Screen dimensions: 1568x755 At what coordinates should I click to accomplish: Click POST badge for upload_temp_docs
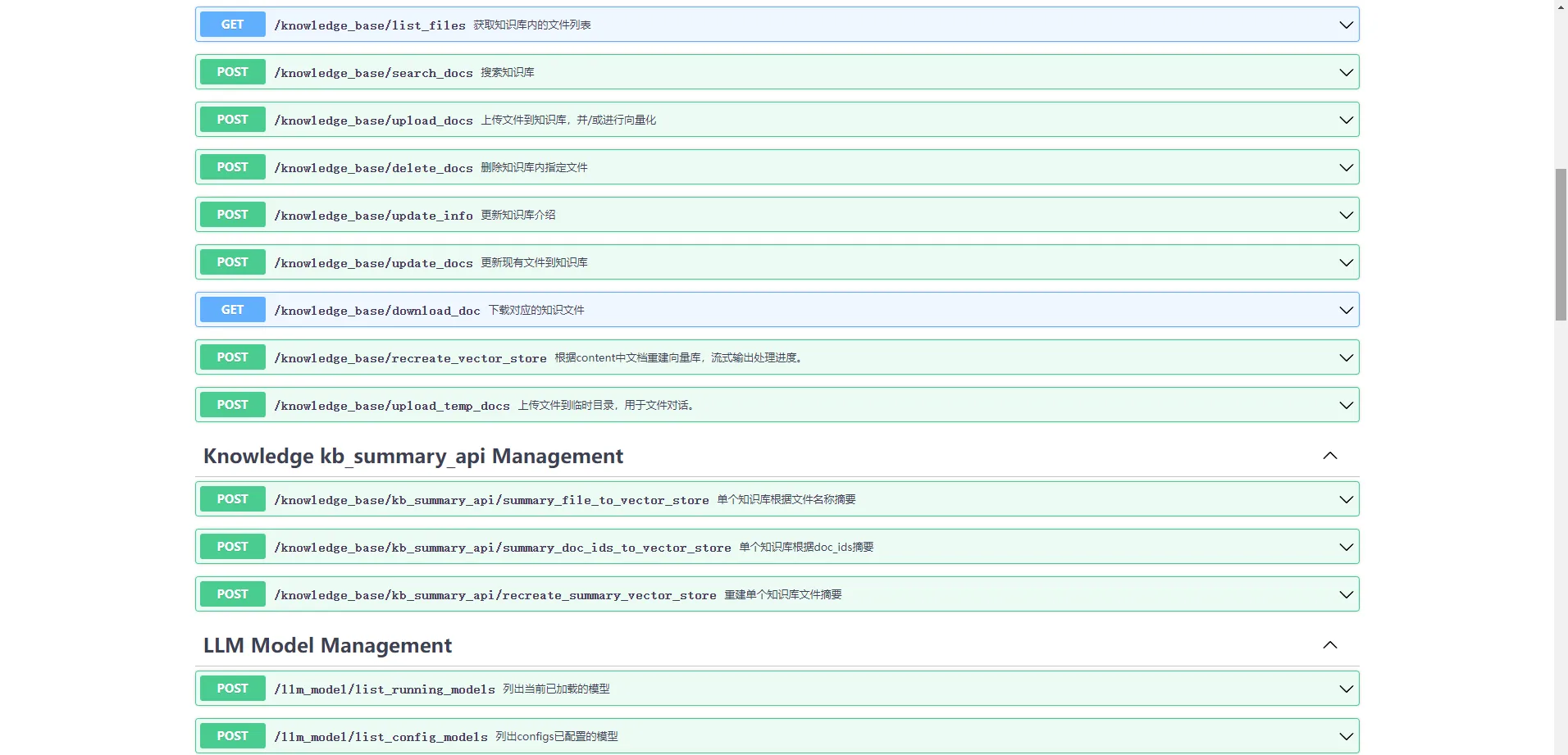click(x=233, y=405)
